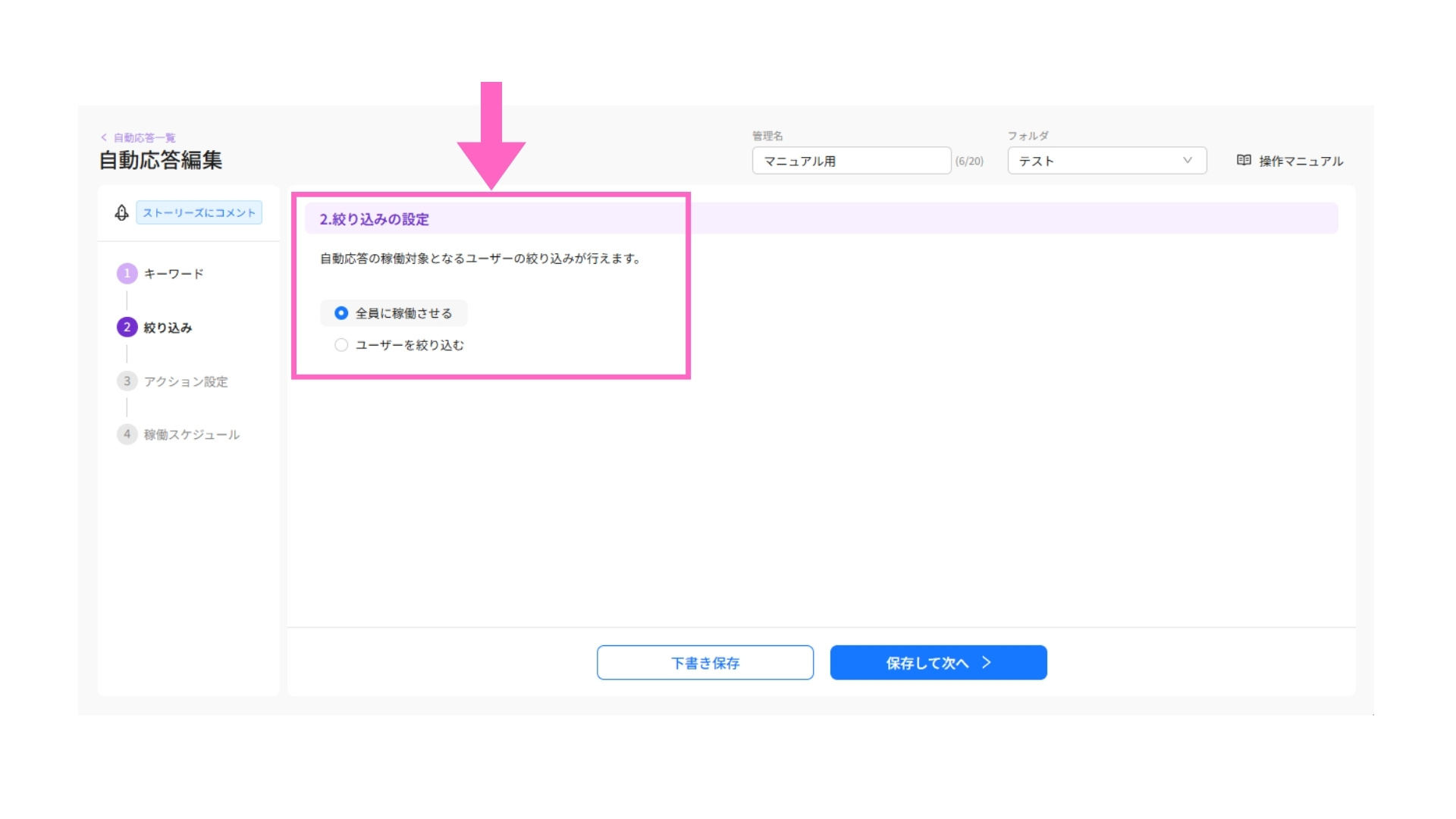Click the back chevron beside 自動応答一覧

pos(104,138)
